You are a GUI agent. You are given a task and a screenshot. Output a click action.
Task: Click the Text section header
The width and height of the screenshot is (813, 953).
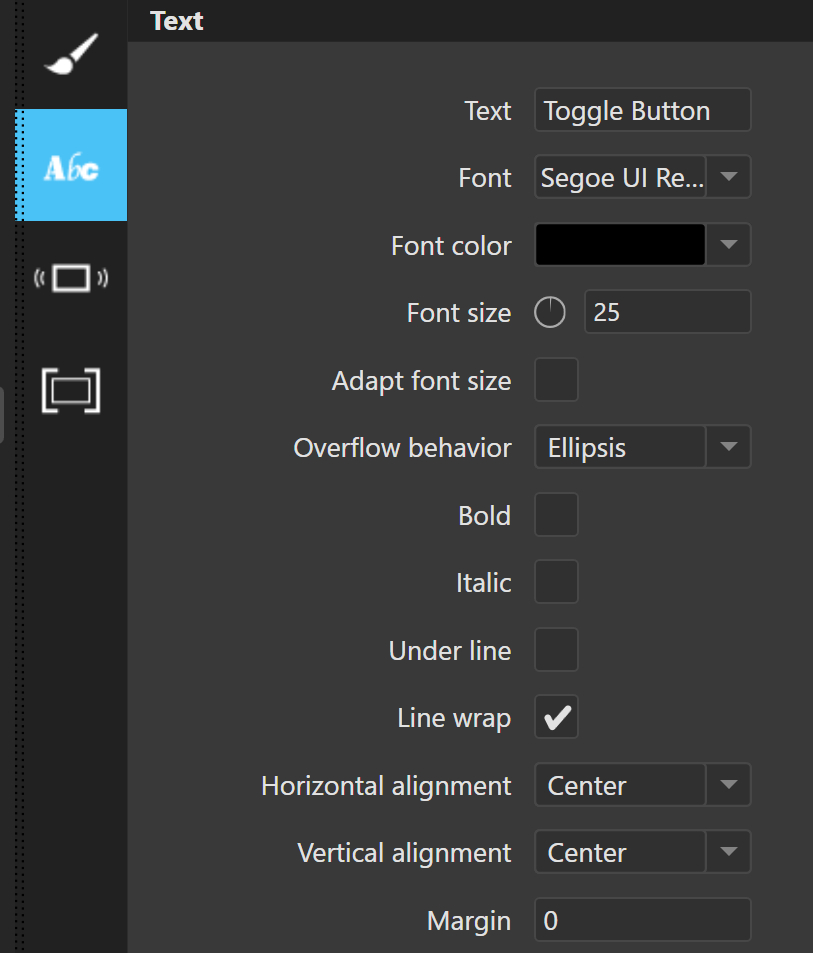tap(176, 21)
